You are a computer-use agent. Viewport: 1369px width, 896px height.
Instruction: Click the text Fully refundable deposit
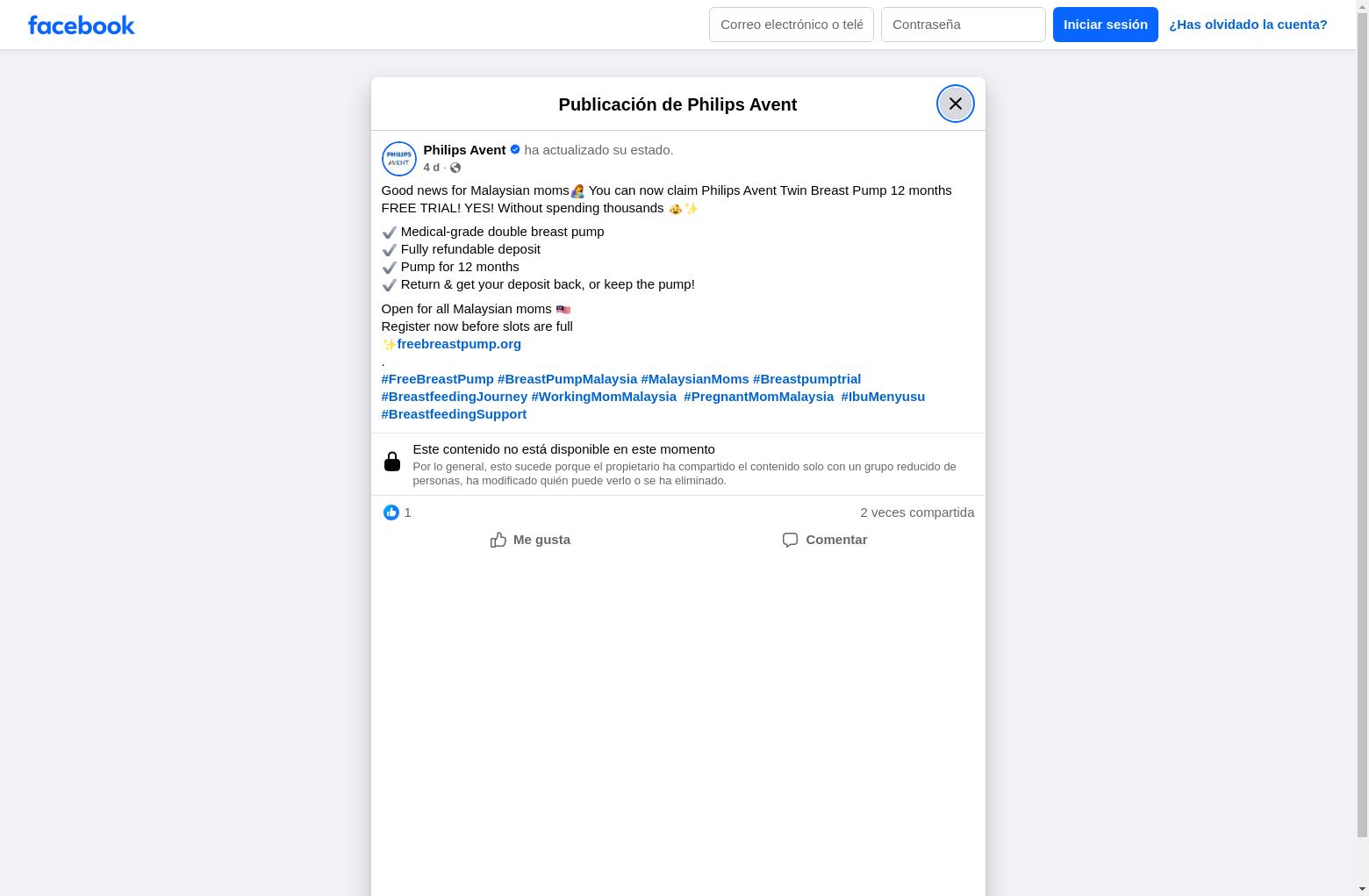[x=470, y=249]
